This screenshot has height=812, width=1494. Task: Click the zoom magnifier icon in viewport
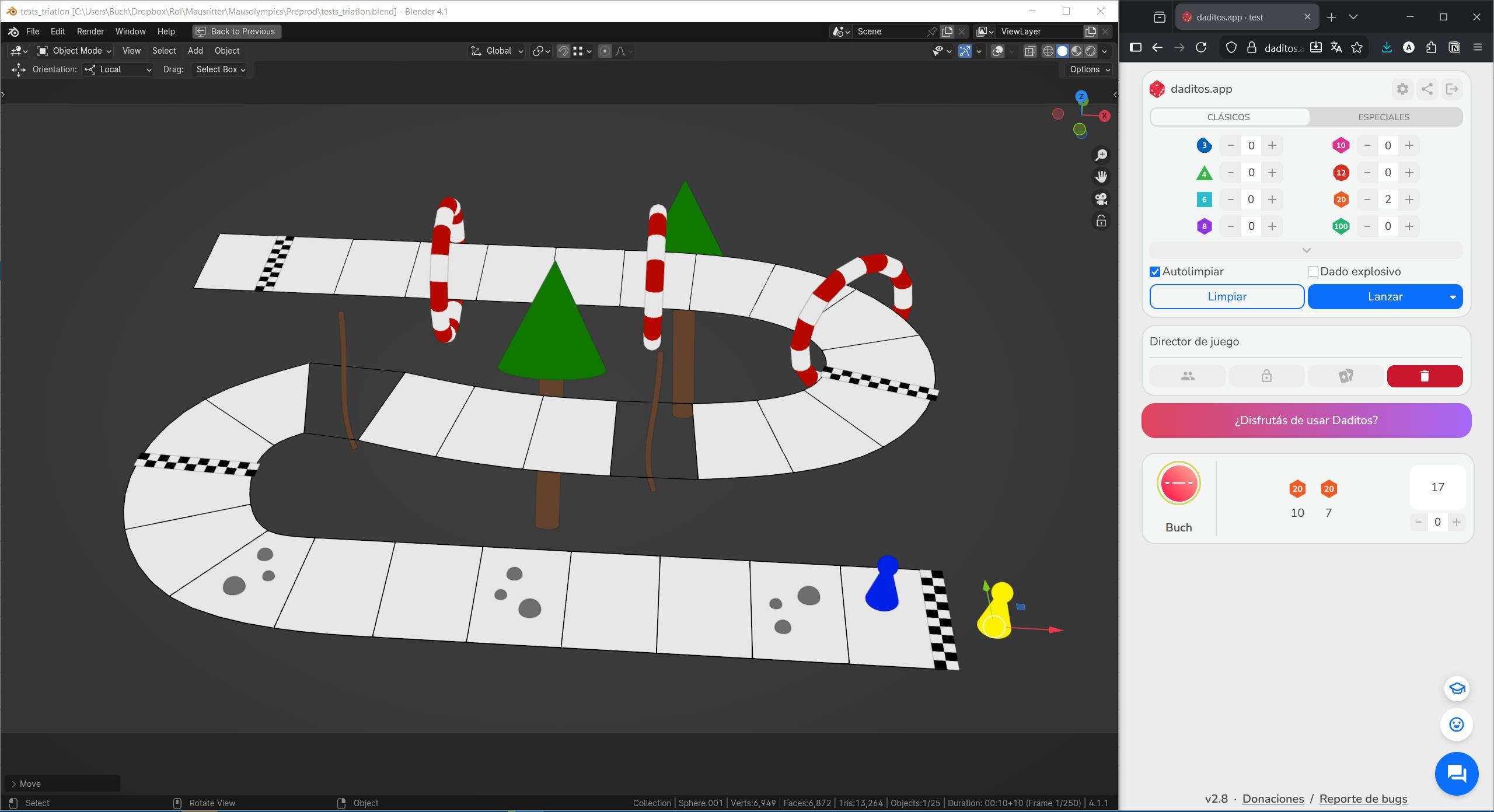tap(1101, 155)
